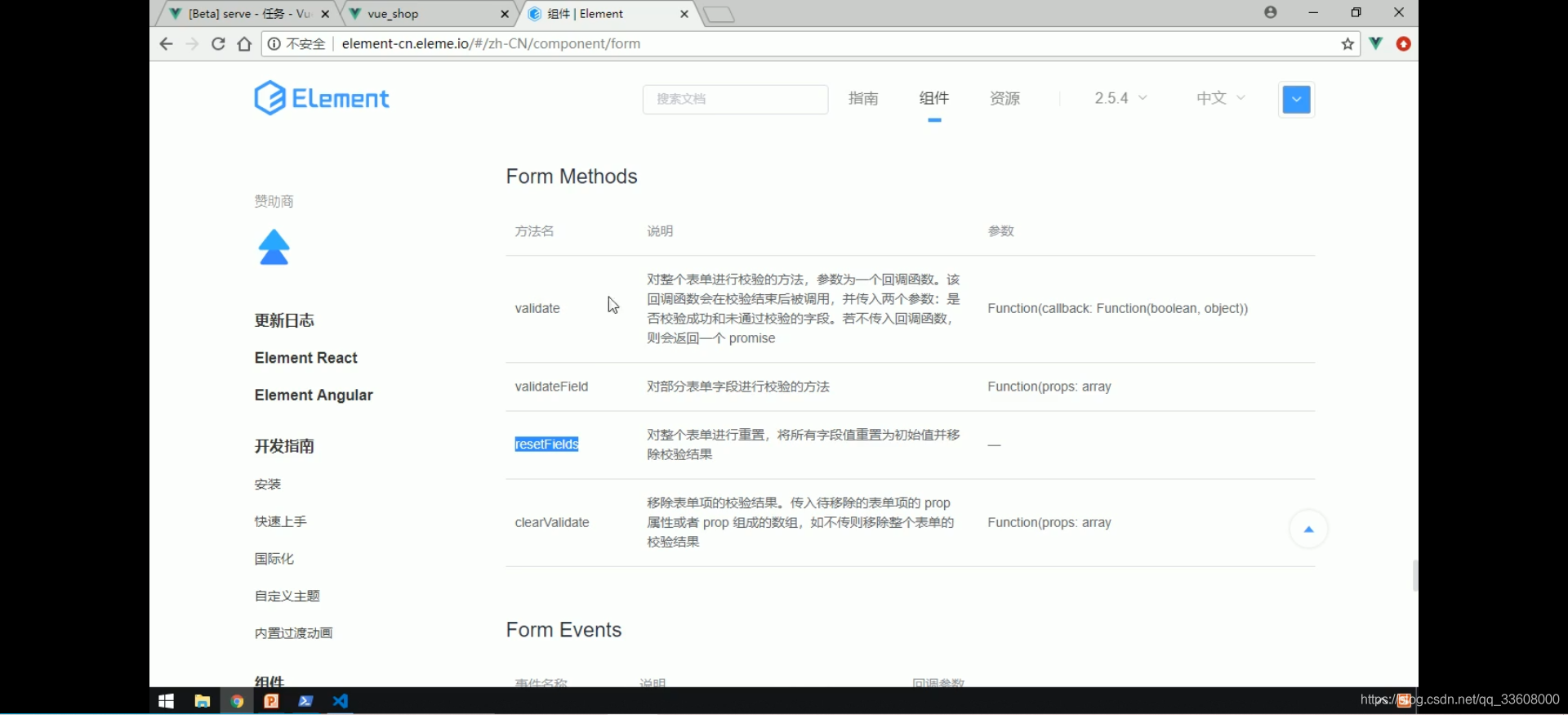Image resolution: width=1568 pixels, height=715 pixels.
Task: Reload the page with refresh icon
Action: [x=218, y=44]
